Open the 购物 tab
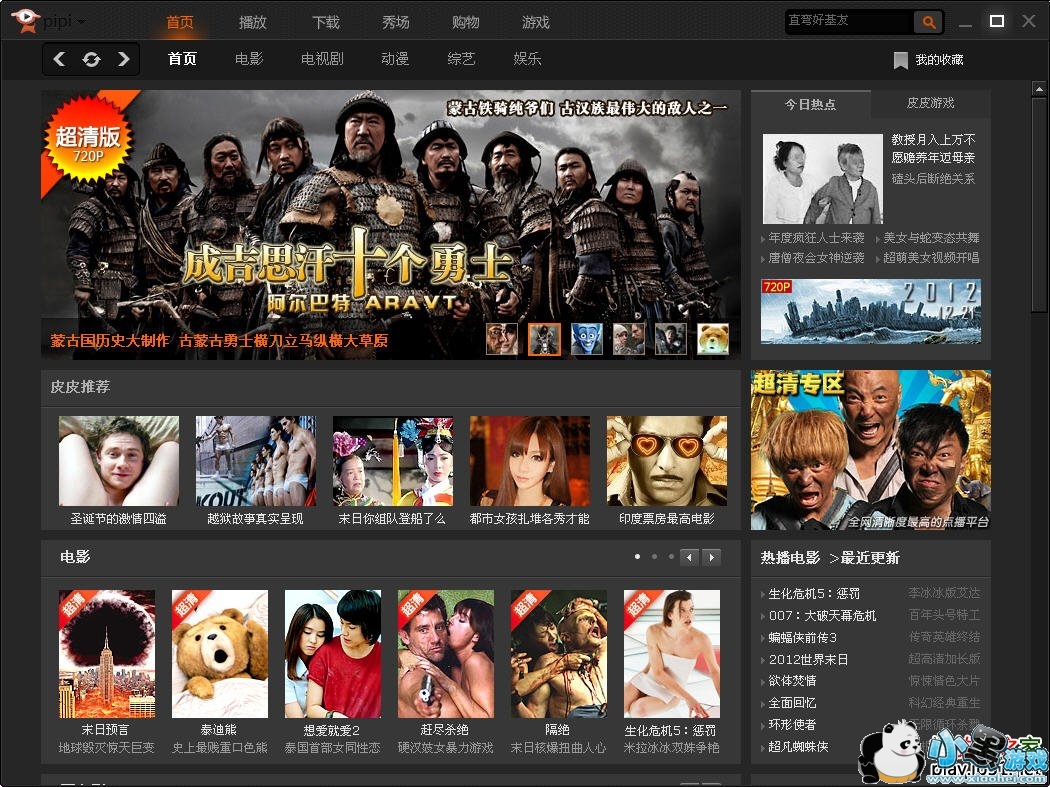 [465, 22]
